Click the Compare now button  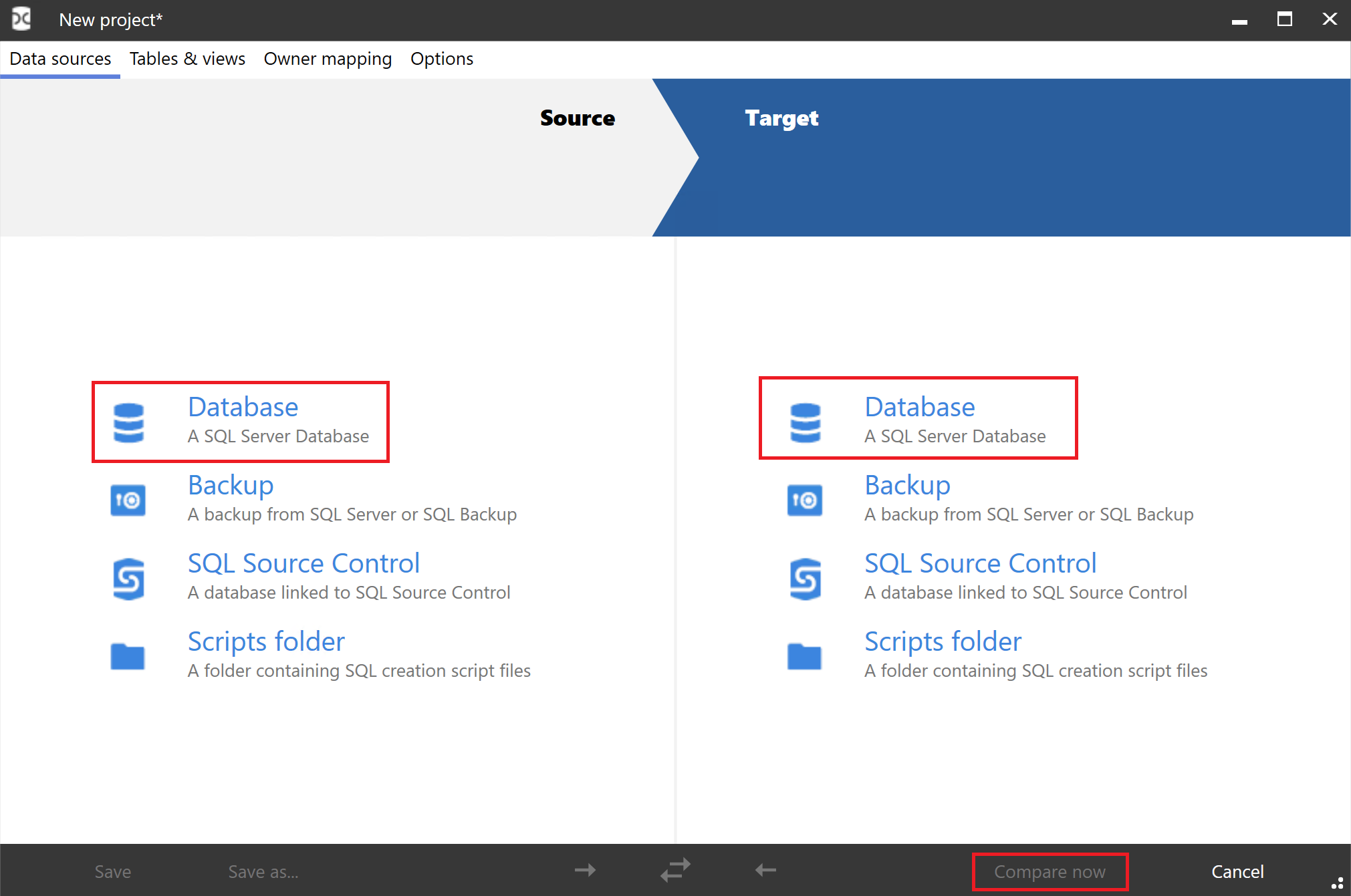click(1050, 871)
